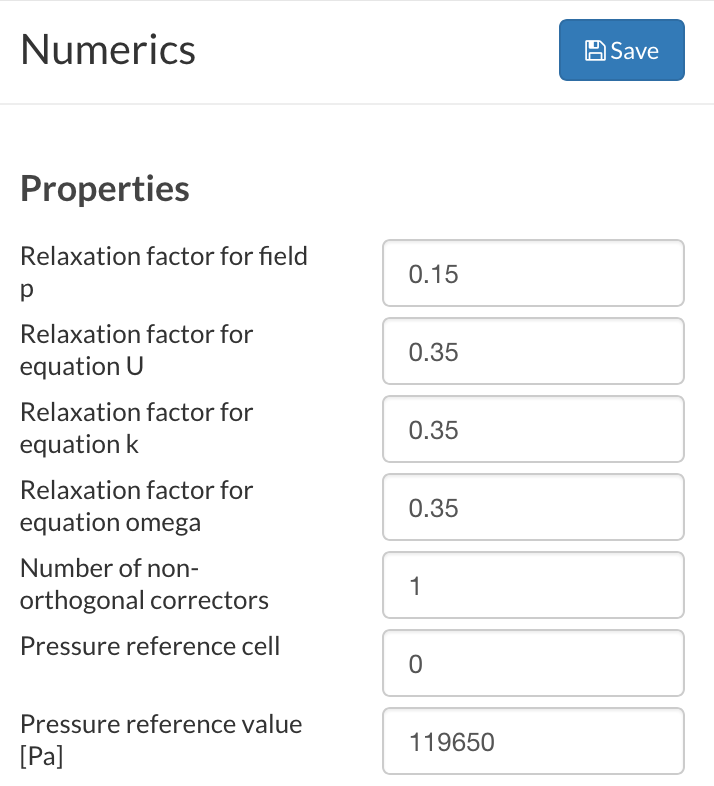
Task: Edit the non-orthogonal correctors number field
Action: [x=533, y=585]
